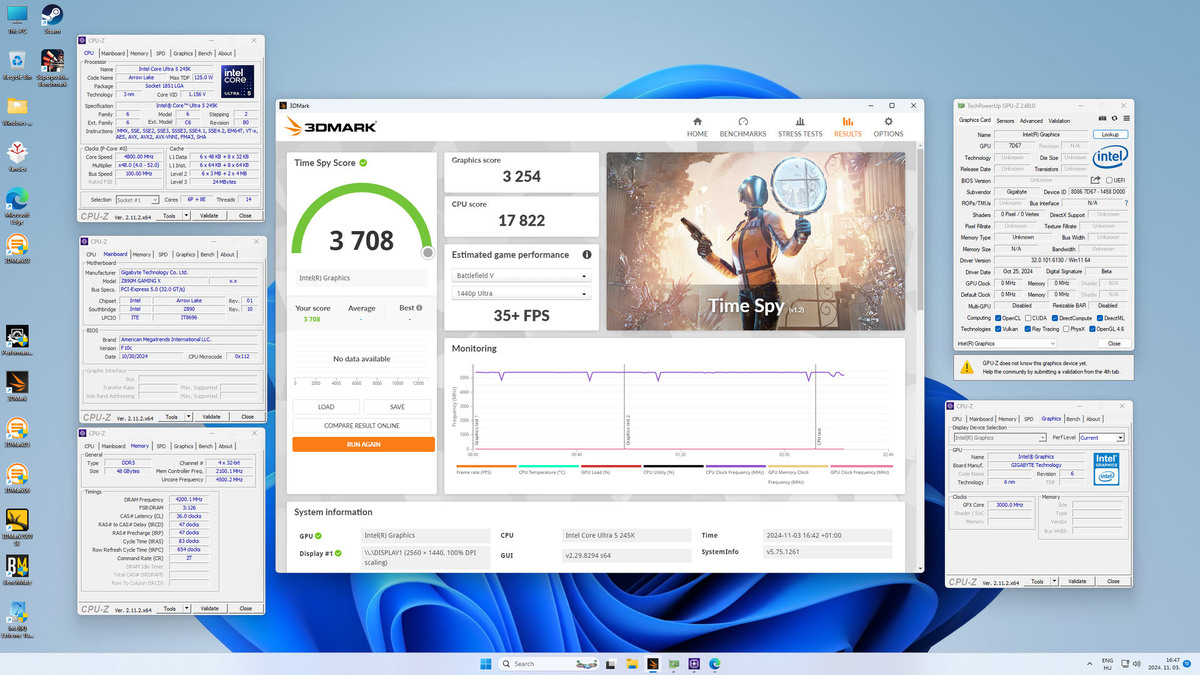Open the OPTIONS gear in 3DMark
Viewport: 1200px width, 675px height.
point(888,126)
